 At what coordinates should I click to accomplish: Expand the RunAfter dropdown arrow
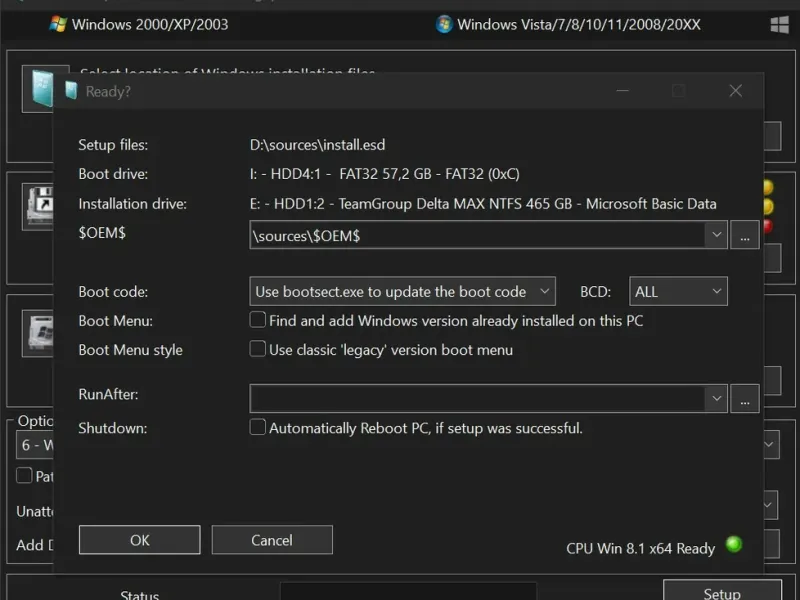[x=716, y=398]
